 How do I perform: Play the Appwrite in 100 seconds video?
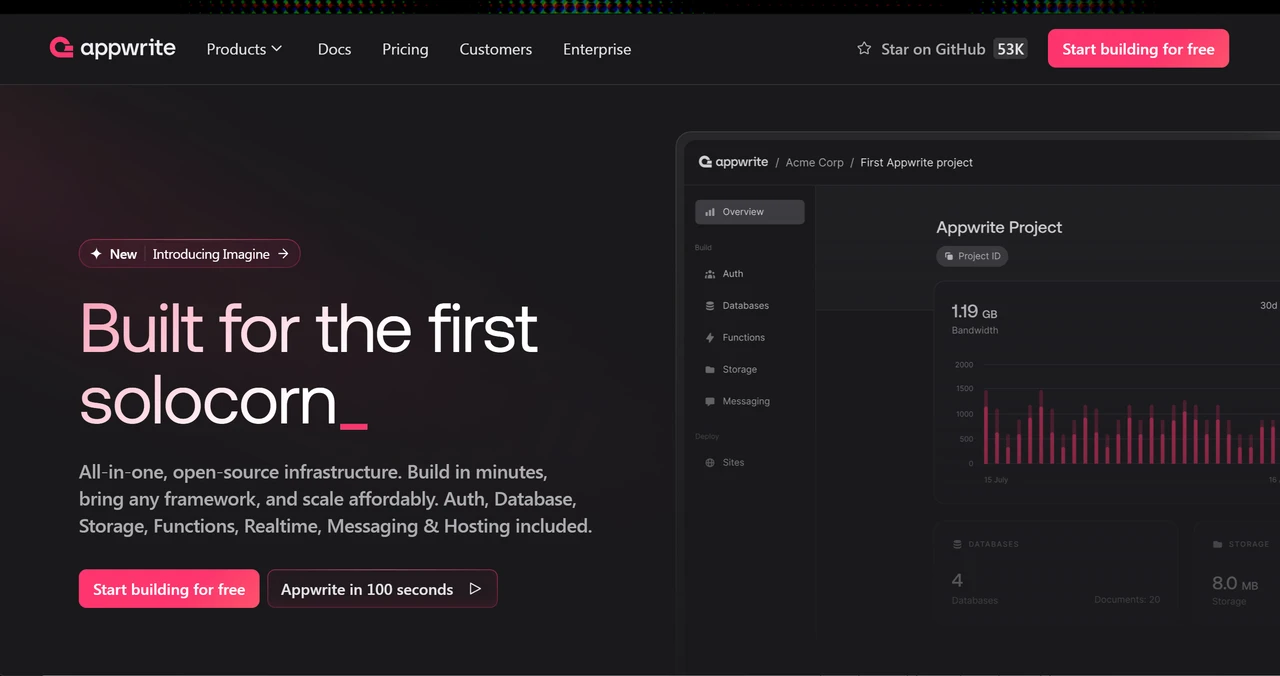click(x=382, y=589)
